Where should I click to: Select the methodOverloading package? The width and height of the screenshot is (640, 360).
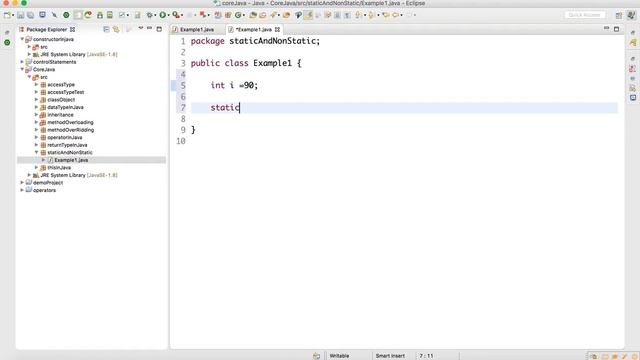[x=70, y=122]
